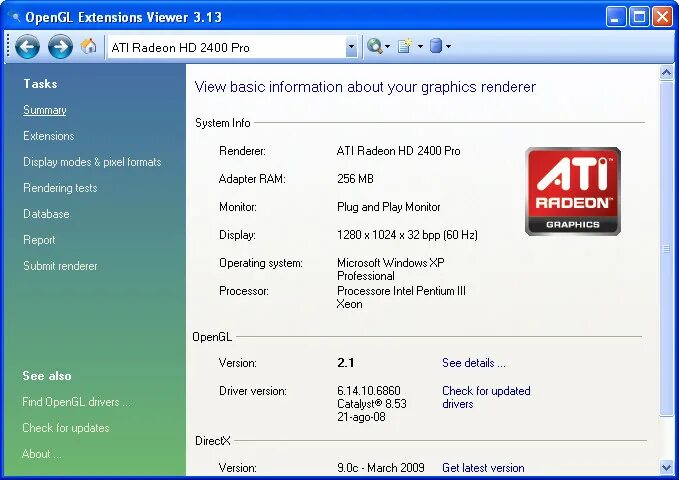
Task: Click driver version 6.14.10.6860 text
Action: 369,391
